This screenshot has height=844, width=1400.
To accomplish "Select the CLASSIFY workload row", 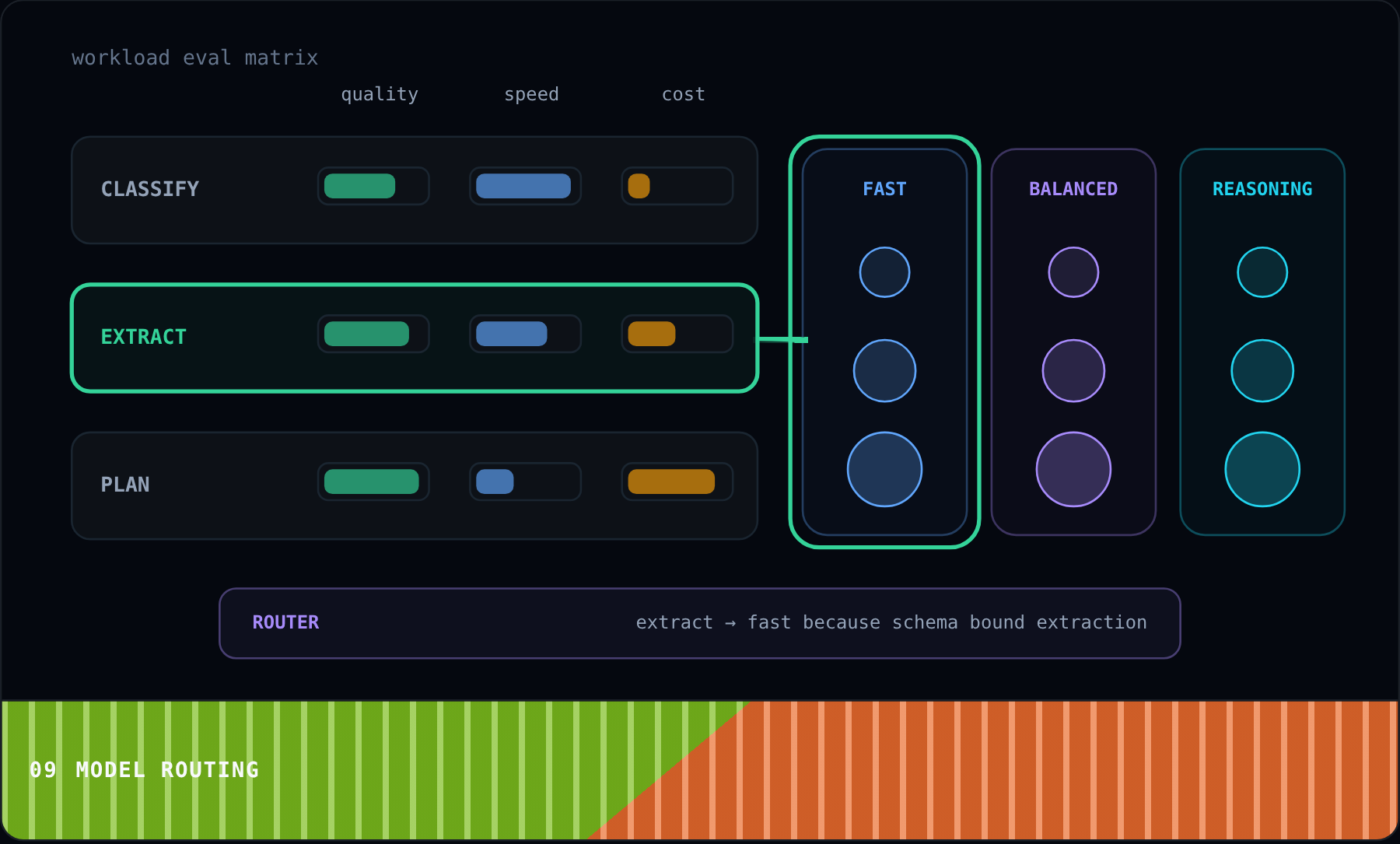I will point(415,191).
